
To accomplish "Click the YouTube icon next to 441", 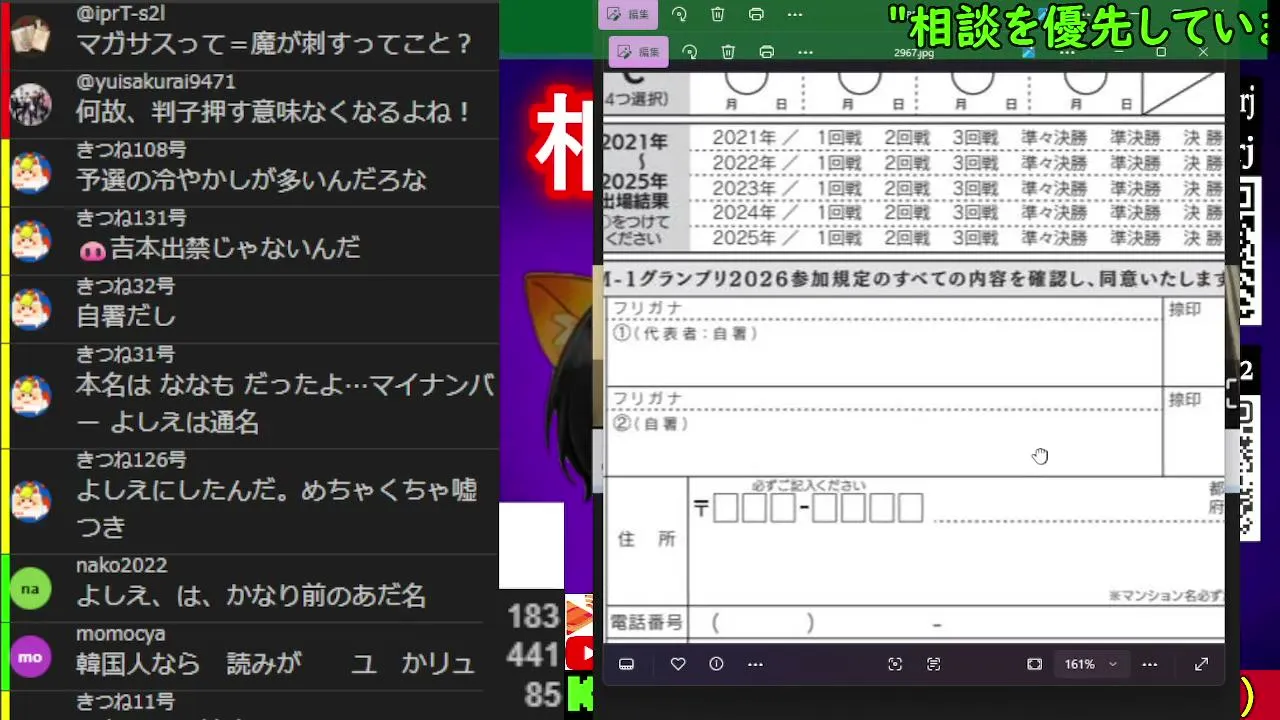I will pyautogui.click(x=578, y=655).
